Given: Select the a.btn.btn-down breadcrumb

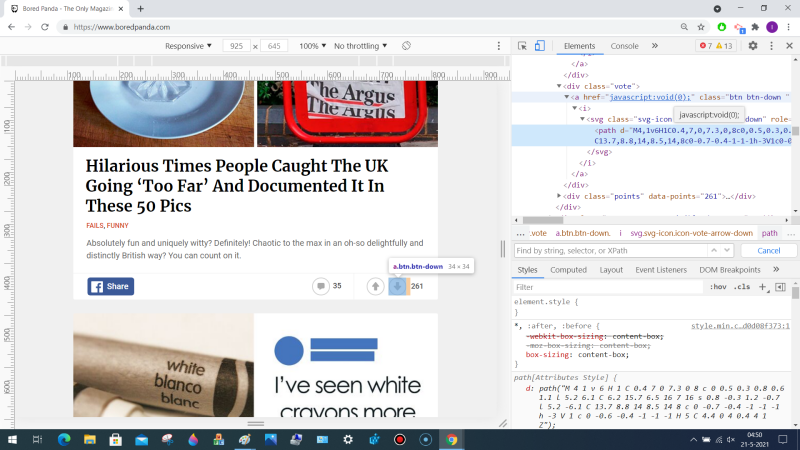Looking at the screenshot, I should (x=582, y=233).
